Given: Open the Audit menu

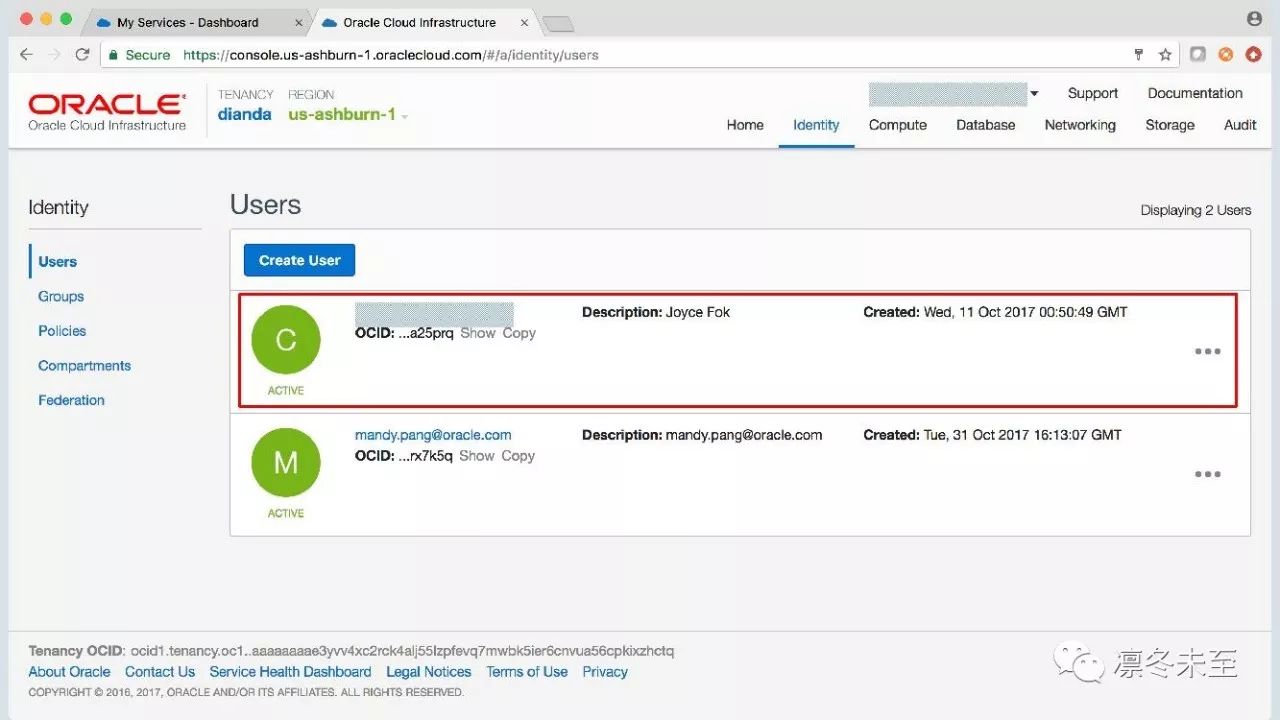Looking at the screenshot, I should click(1240, 125).
